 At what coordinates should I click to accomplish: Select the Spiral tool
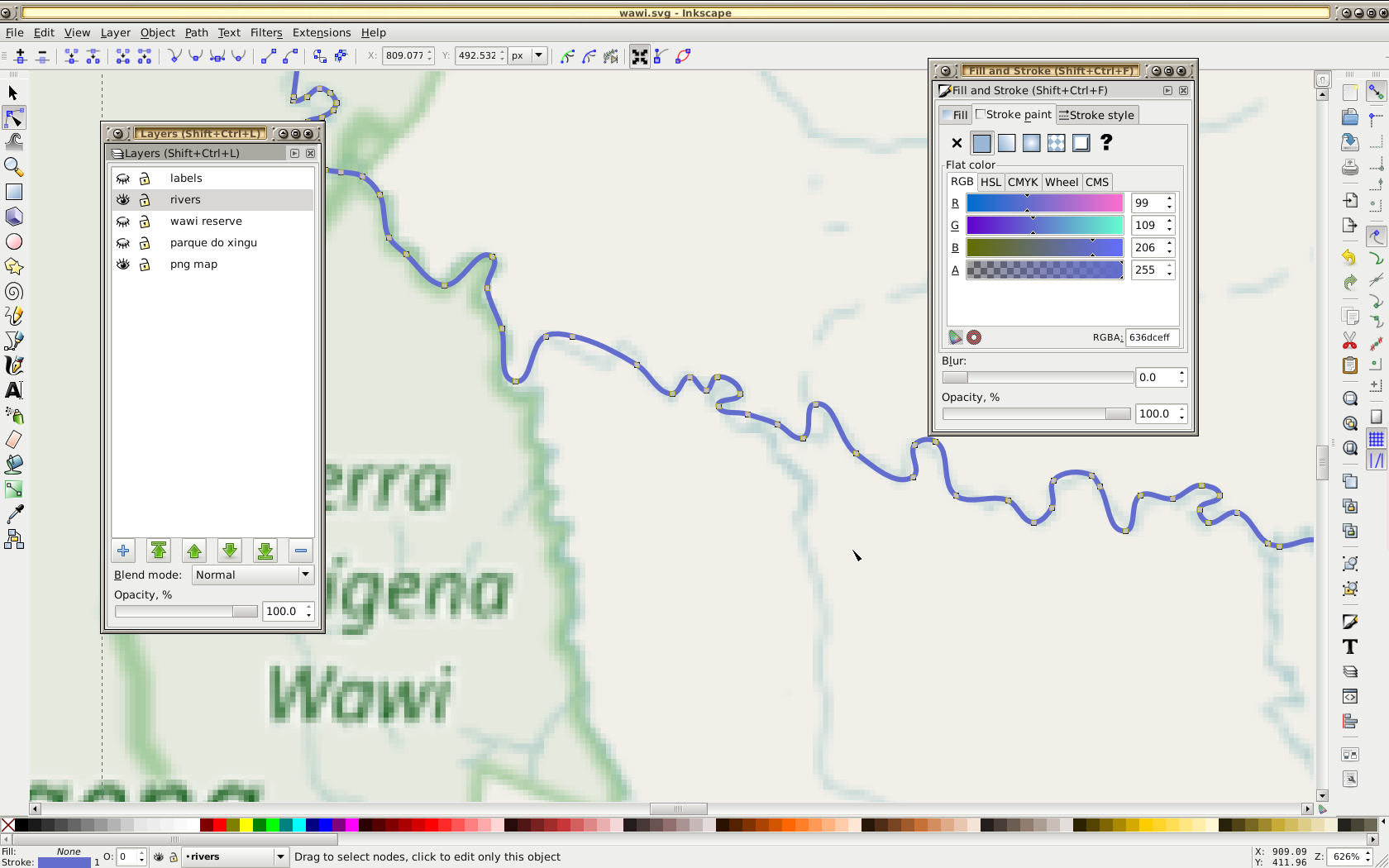(x=13, y=292)
